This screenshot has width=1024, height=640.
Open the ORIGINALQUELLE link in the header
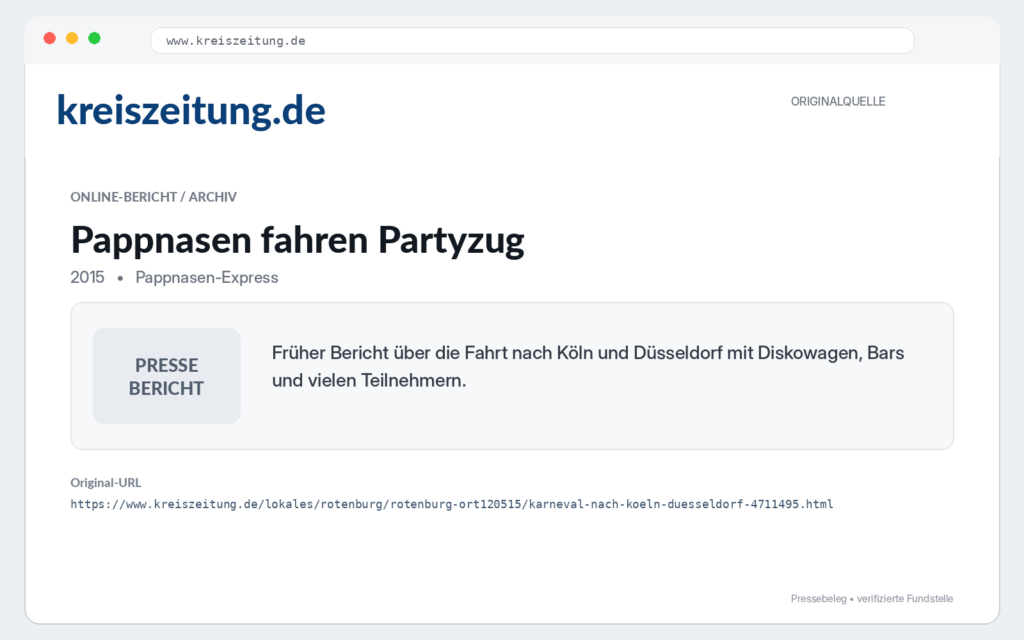tap(838, 101)
